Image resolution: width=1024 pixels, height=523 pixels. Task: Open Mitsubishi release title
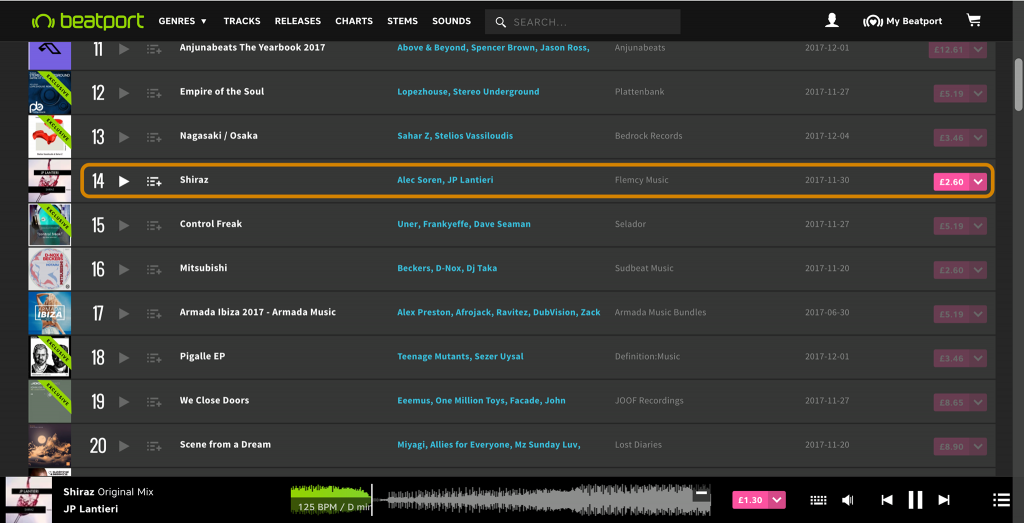coord(203,268)
